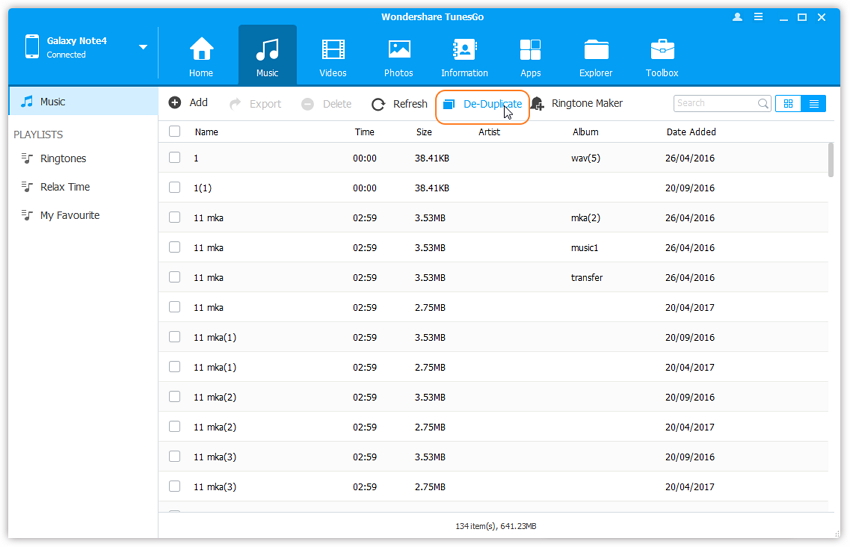Click the vertical scrollbar thumb
This screenshot has height=547, width=850.
tap(831, 160)
